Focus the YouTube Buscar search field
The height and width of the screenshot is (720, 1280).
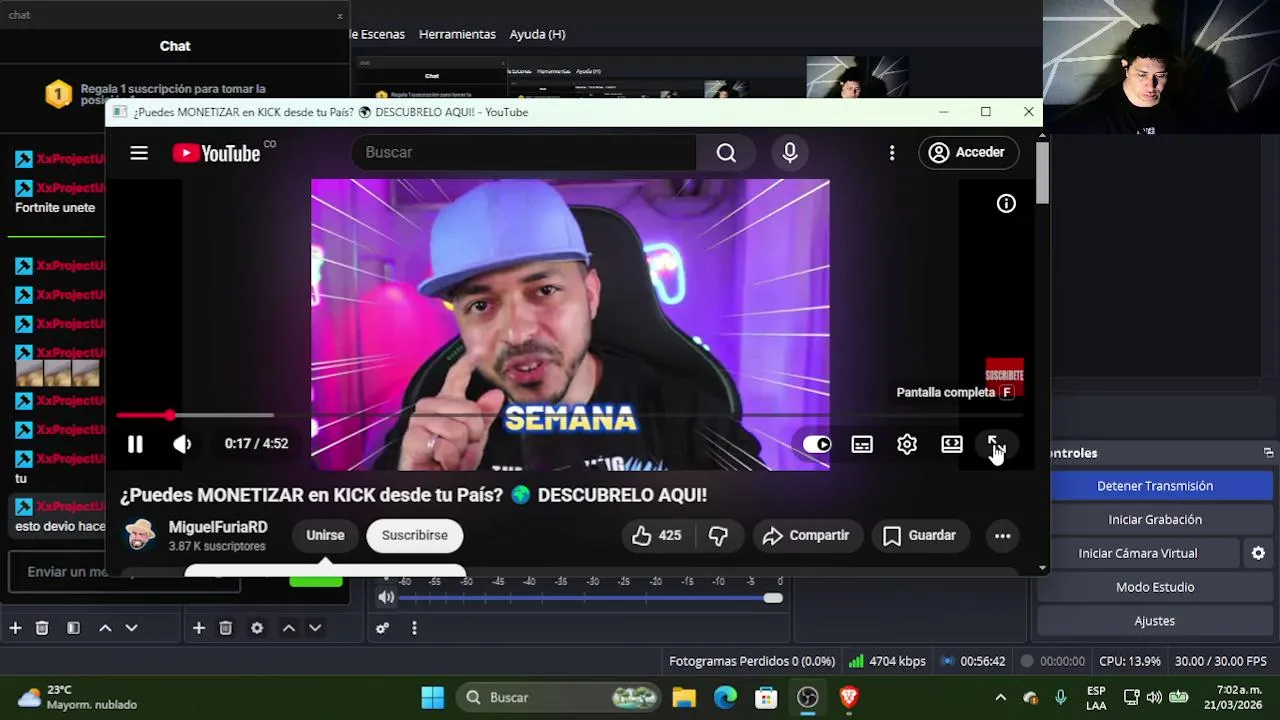pos(523,152)
